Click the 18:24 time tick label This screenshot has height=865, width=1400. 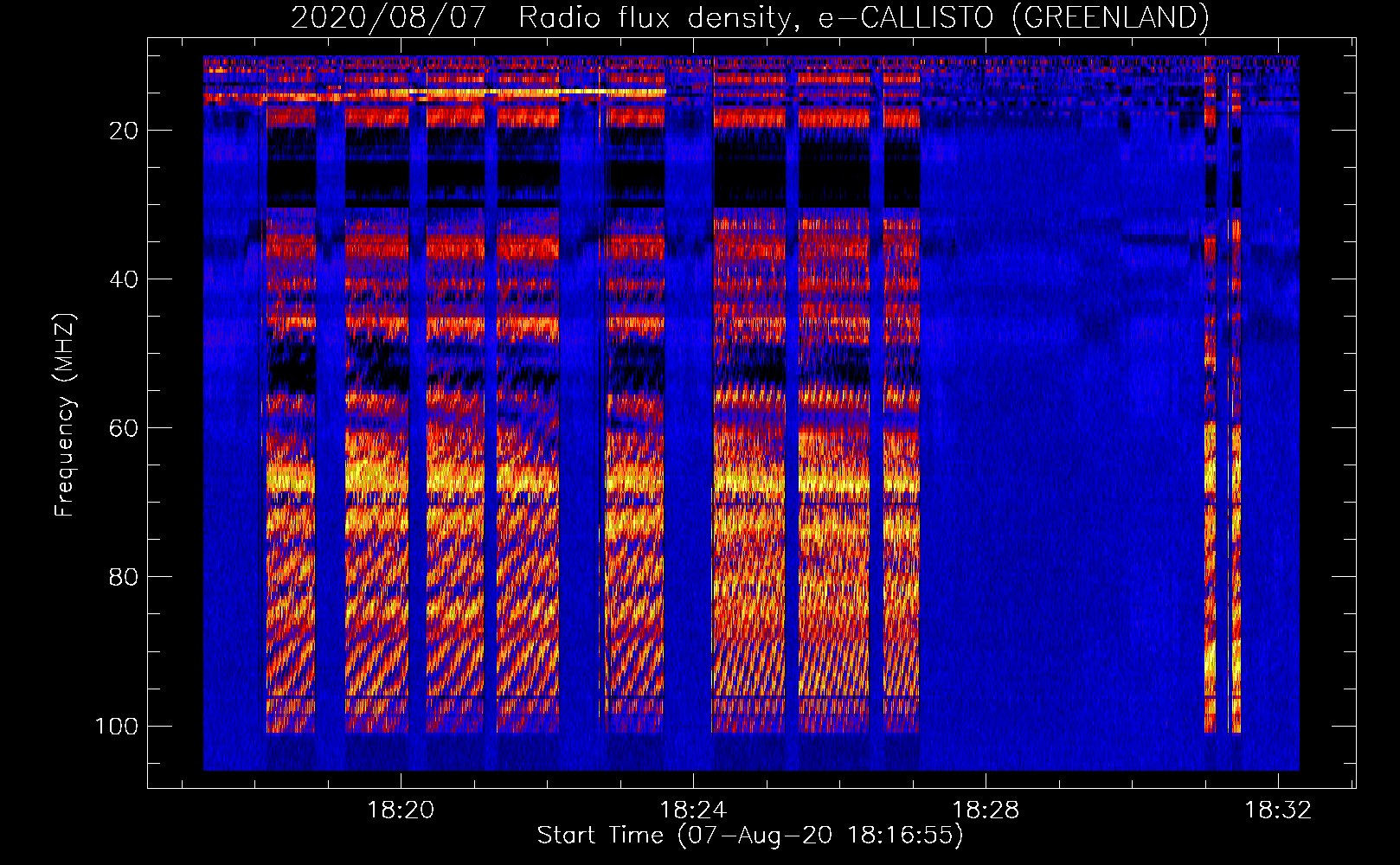tap(693, 811)
